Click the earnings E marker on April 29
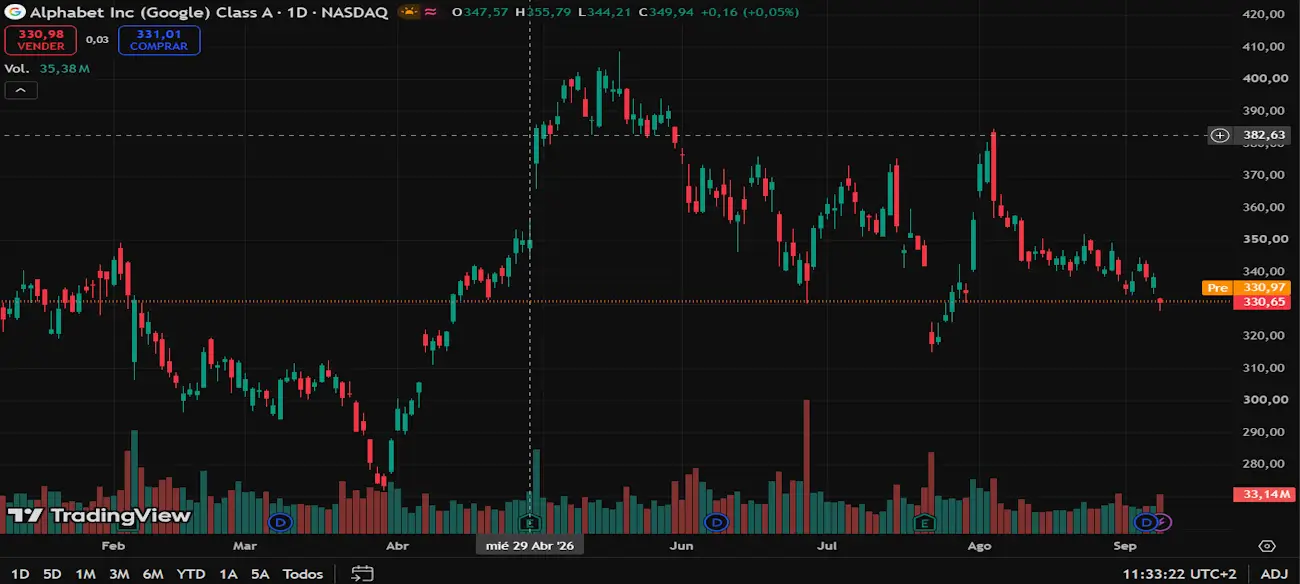The height and width of the screenshot is (584, 1300). (x=530, y=522)
